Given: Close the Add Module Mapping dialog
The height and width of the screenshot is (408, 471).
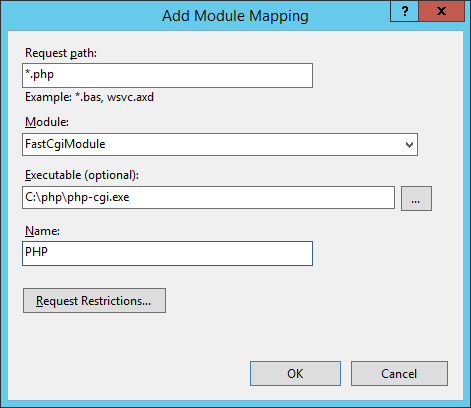Looking at the screenshot, I should click(x=441, y=11).
